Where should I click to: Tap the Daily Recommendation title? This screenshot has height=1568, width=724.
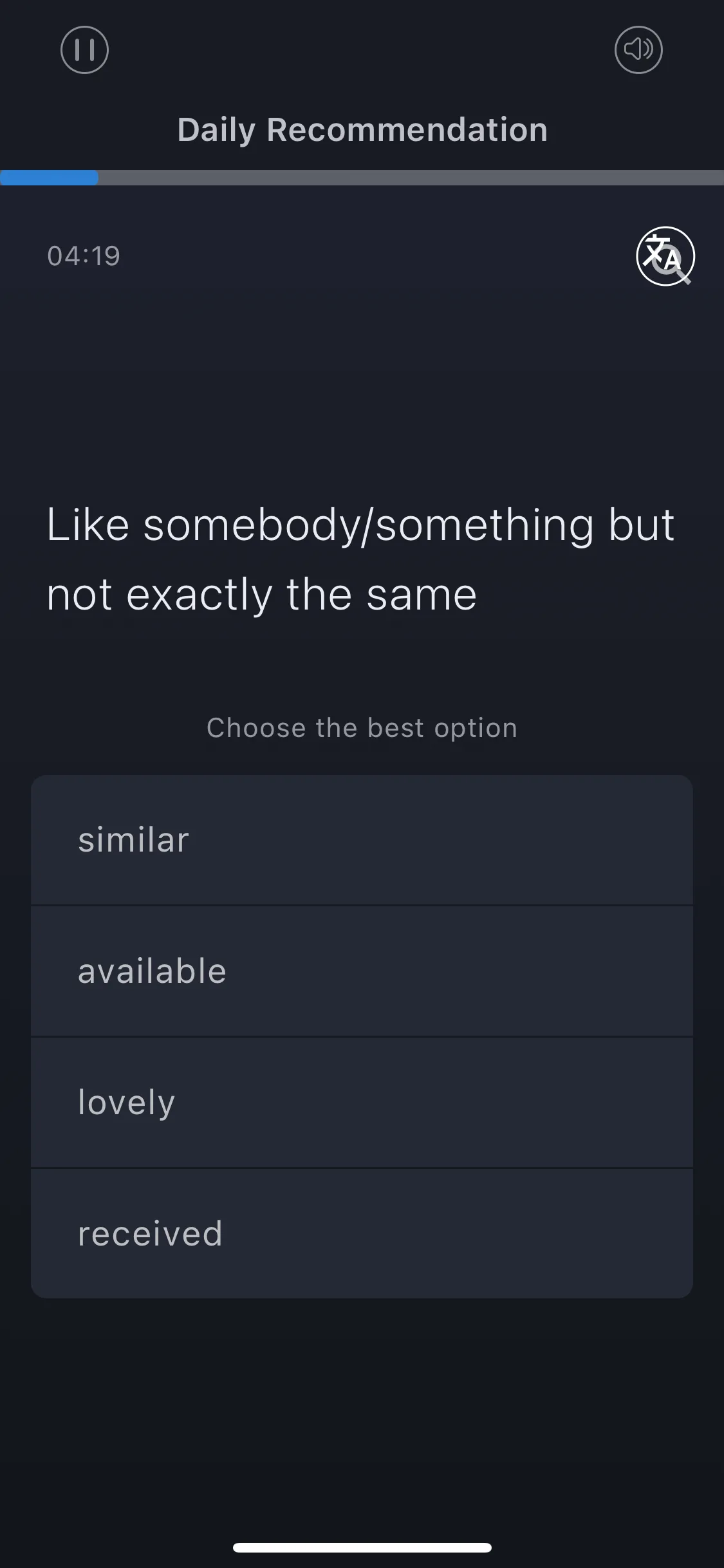pyautogui.click(x=362, y=129)
